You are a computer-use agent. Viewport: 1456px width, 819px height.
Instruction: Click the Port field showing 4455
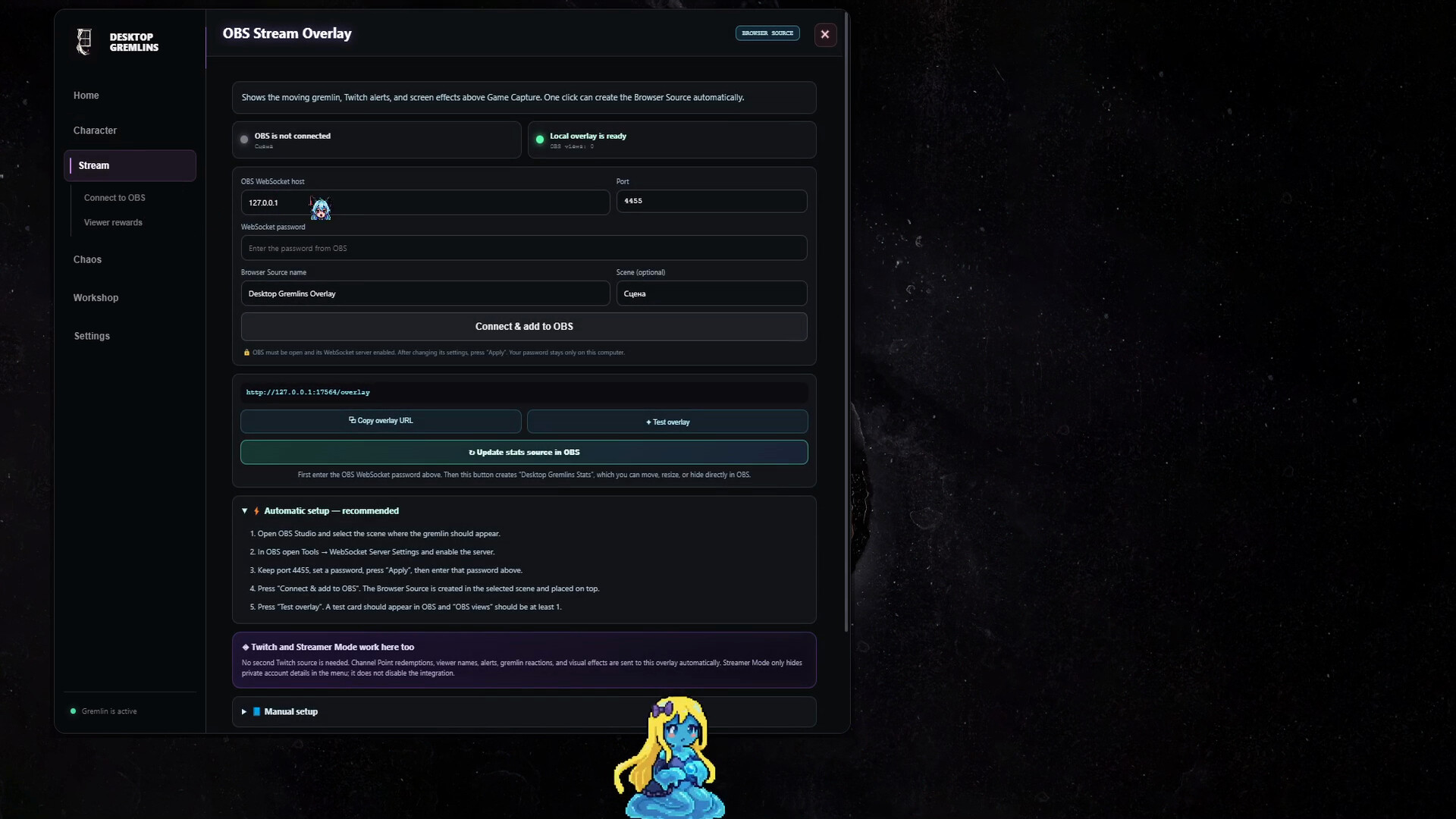pyautogui.click(x=711, y=201)
